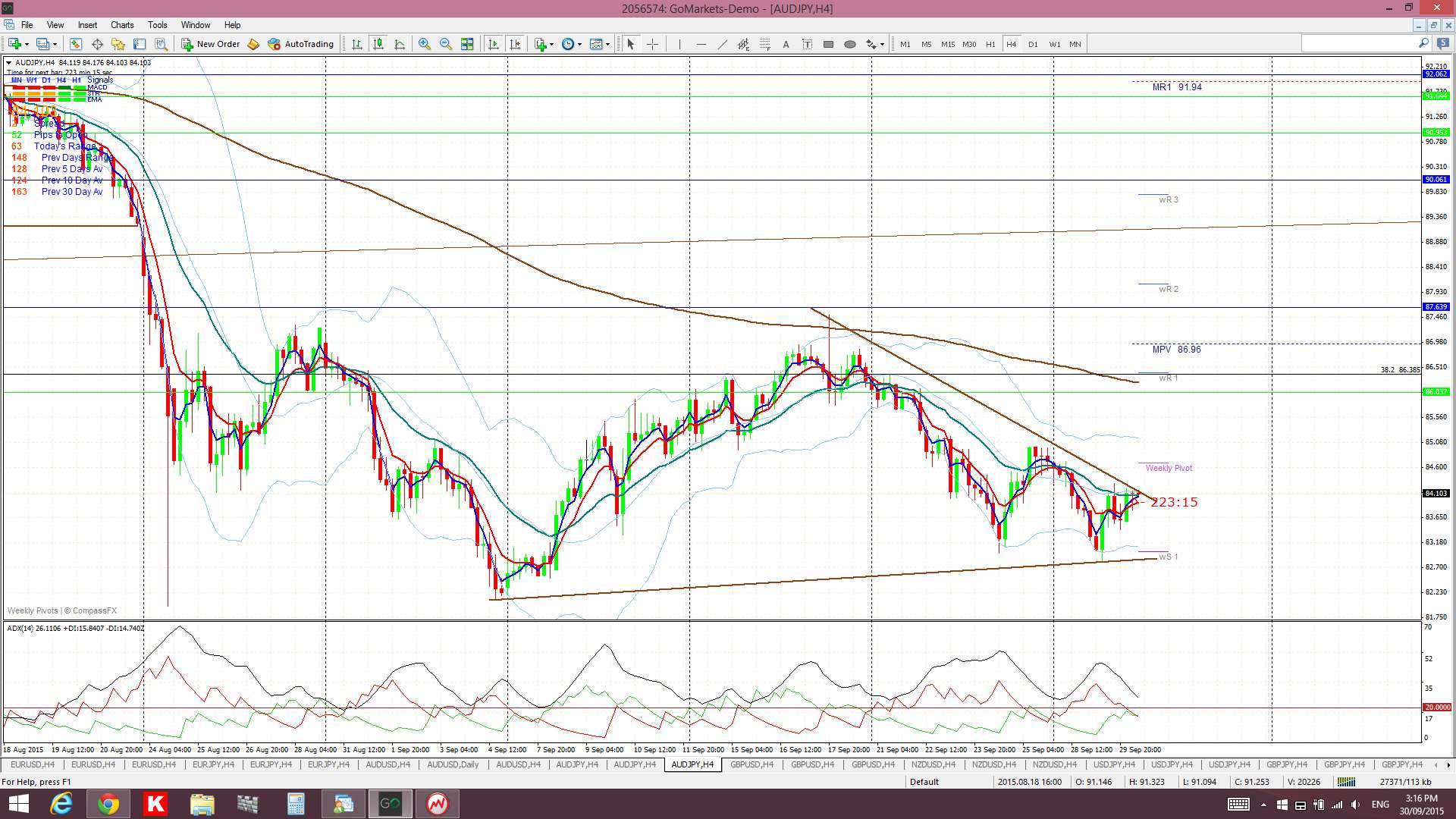This screenshot has width=1456, height=819.
Task: Expand the Indicators dropdown arrow
Action: [552, 44]
